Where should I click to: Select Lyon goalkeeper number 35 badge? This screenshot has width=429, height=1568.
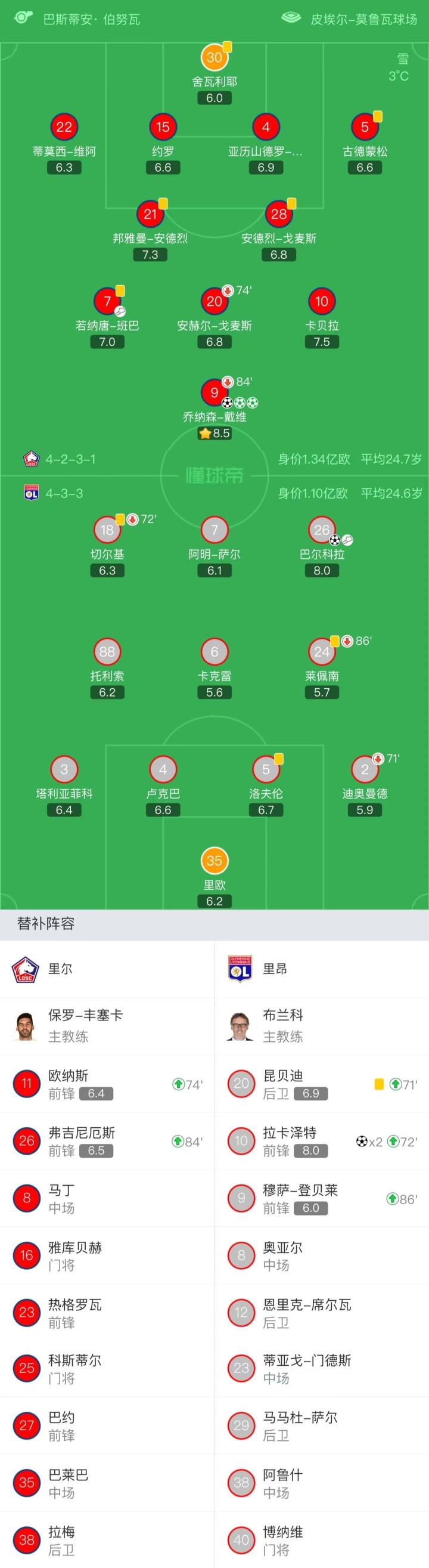(214, 861)
